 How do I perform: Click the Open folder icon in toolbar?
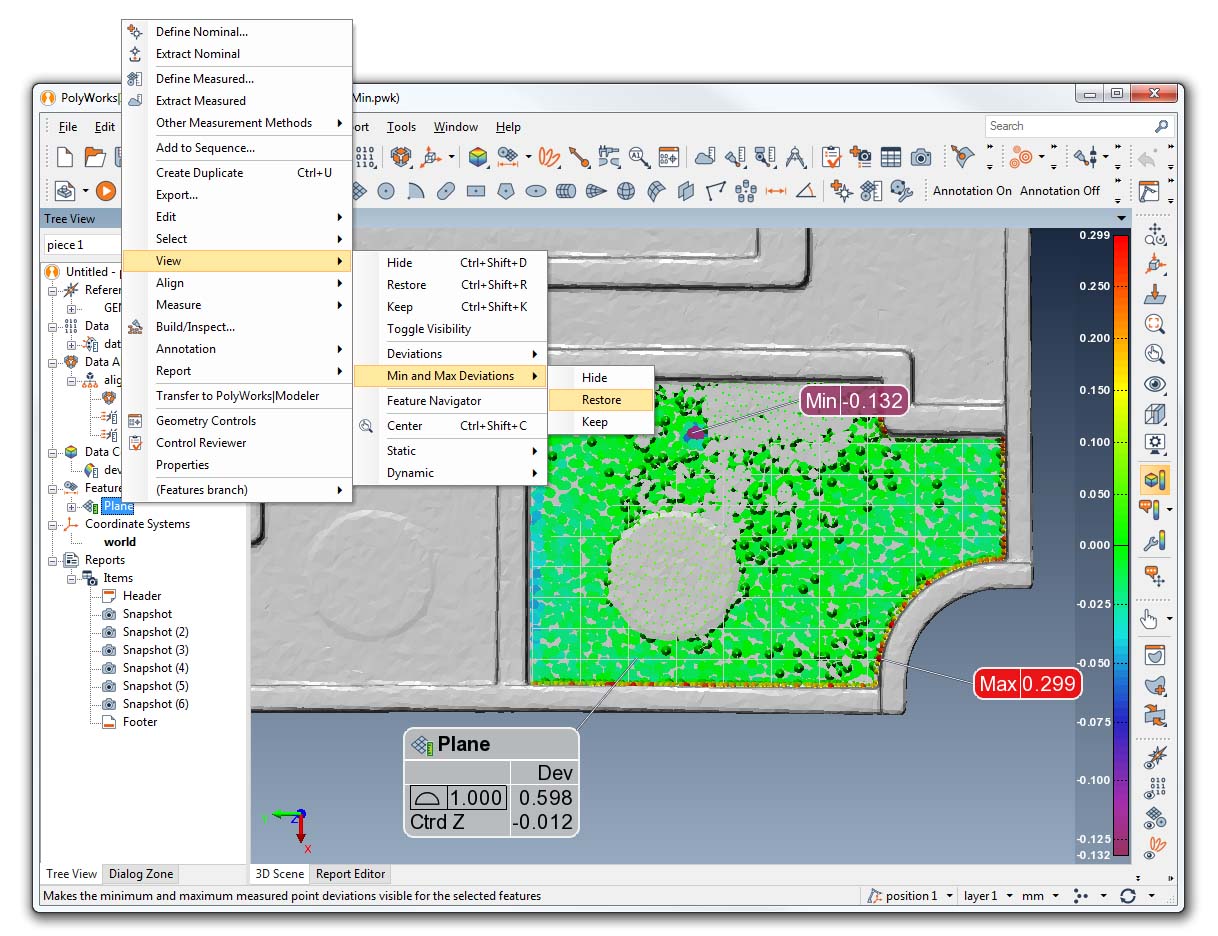95,157
